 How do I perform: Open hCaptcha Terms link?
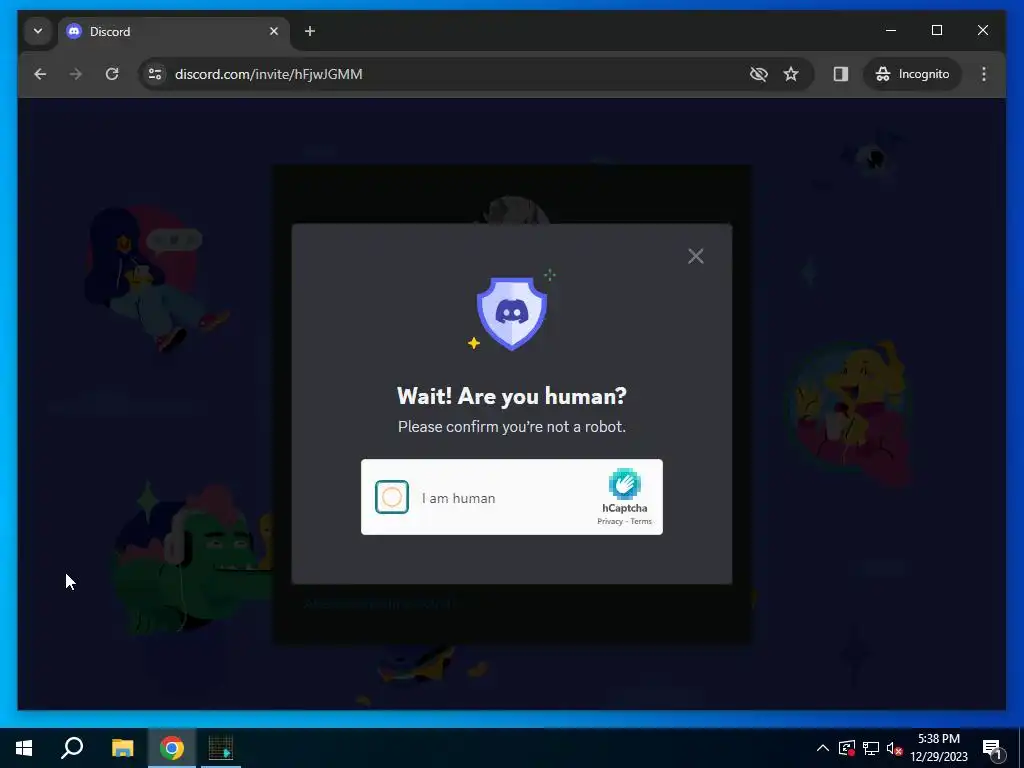point(641,521)
